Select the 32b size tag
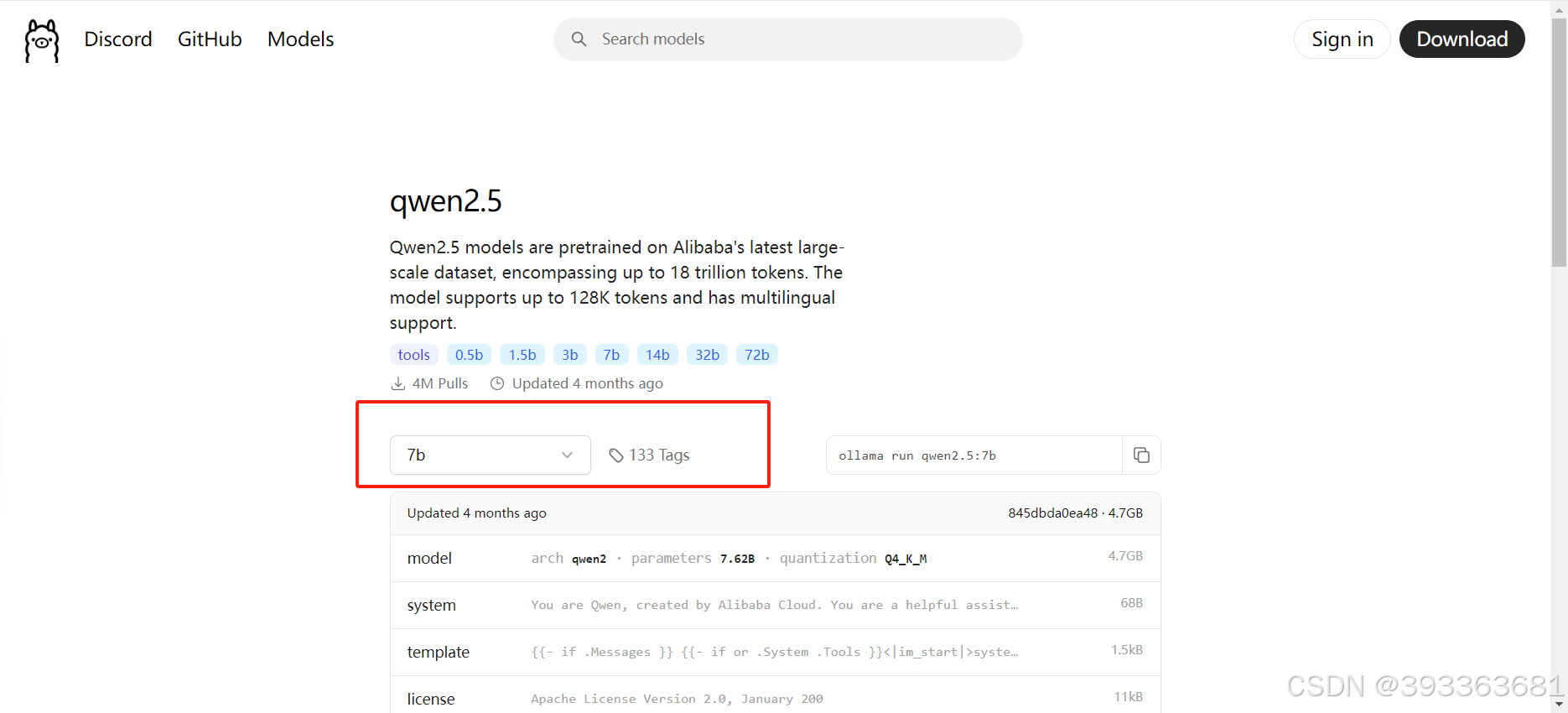1568x713 pixels. pos(707,355)
